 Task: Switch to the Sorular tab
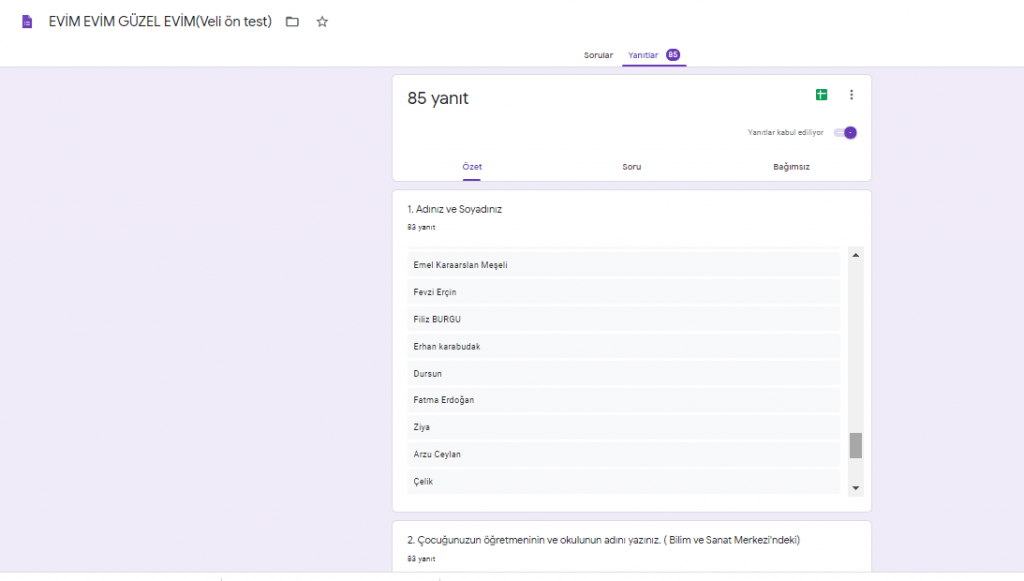[598, 55]
